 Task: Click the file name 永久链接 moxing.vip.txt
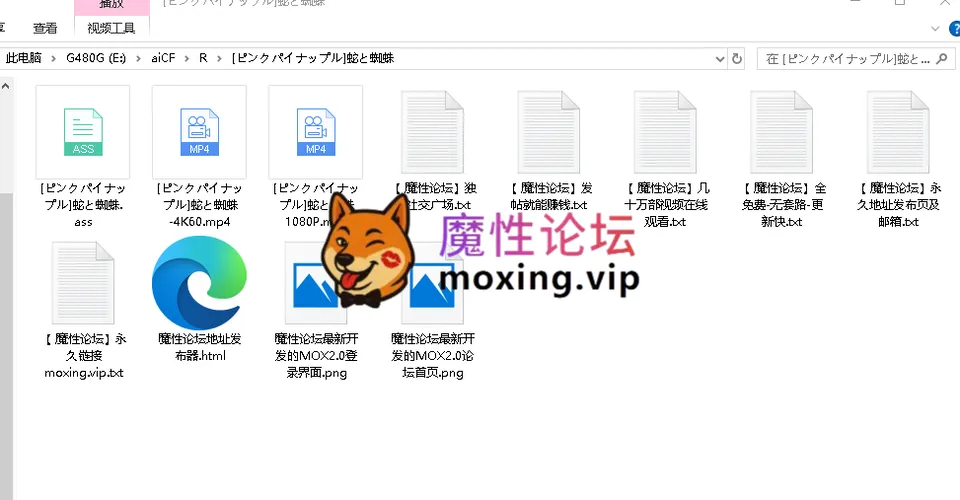(x=83, y=356)
